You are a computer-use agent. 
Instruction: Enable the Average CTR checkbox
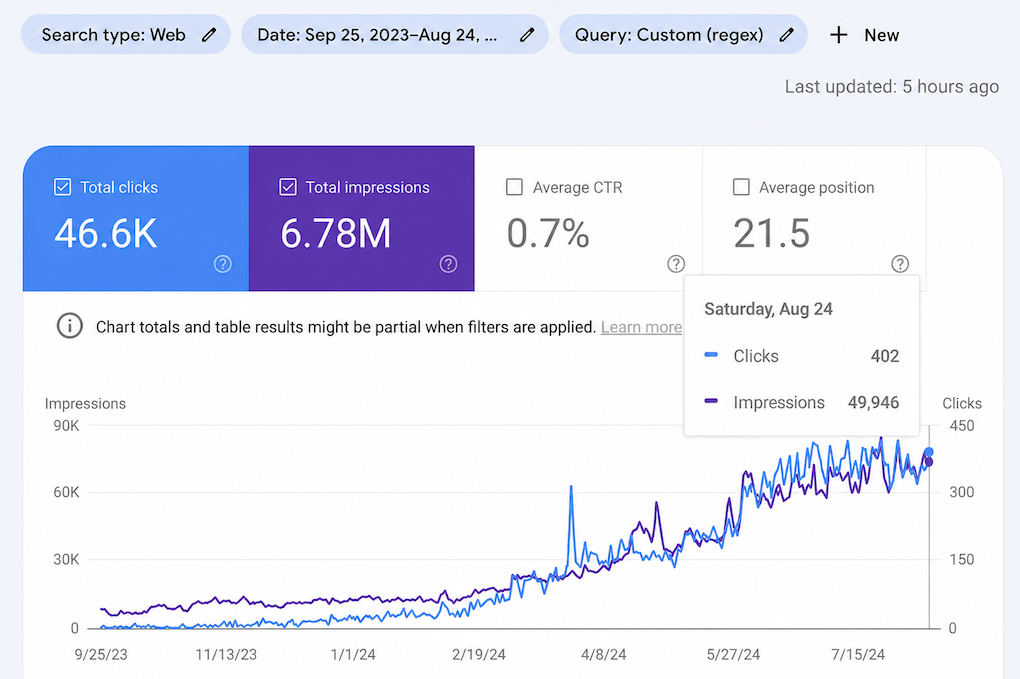(514, 187)
